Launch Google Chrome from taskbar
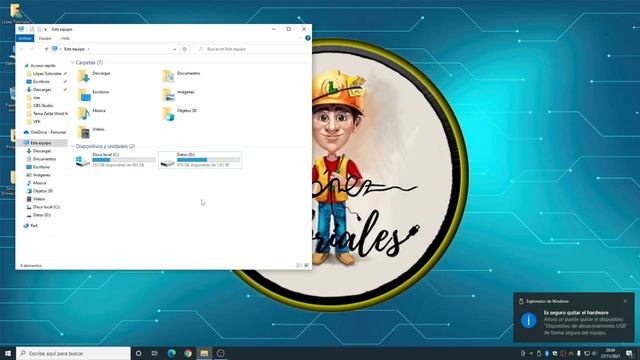This screenshot has height=360, width=640. [x=188, y=353]
